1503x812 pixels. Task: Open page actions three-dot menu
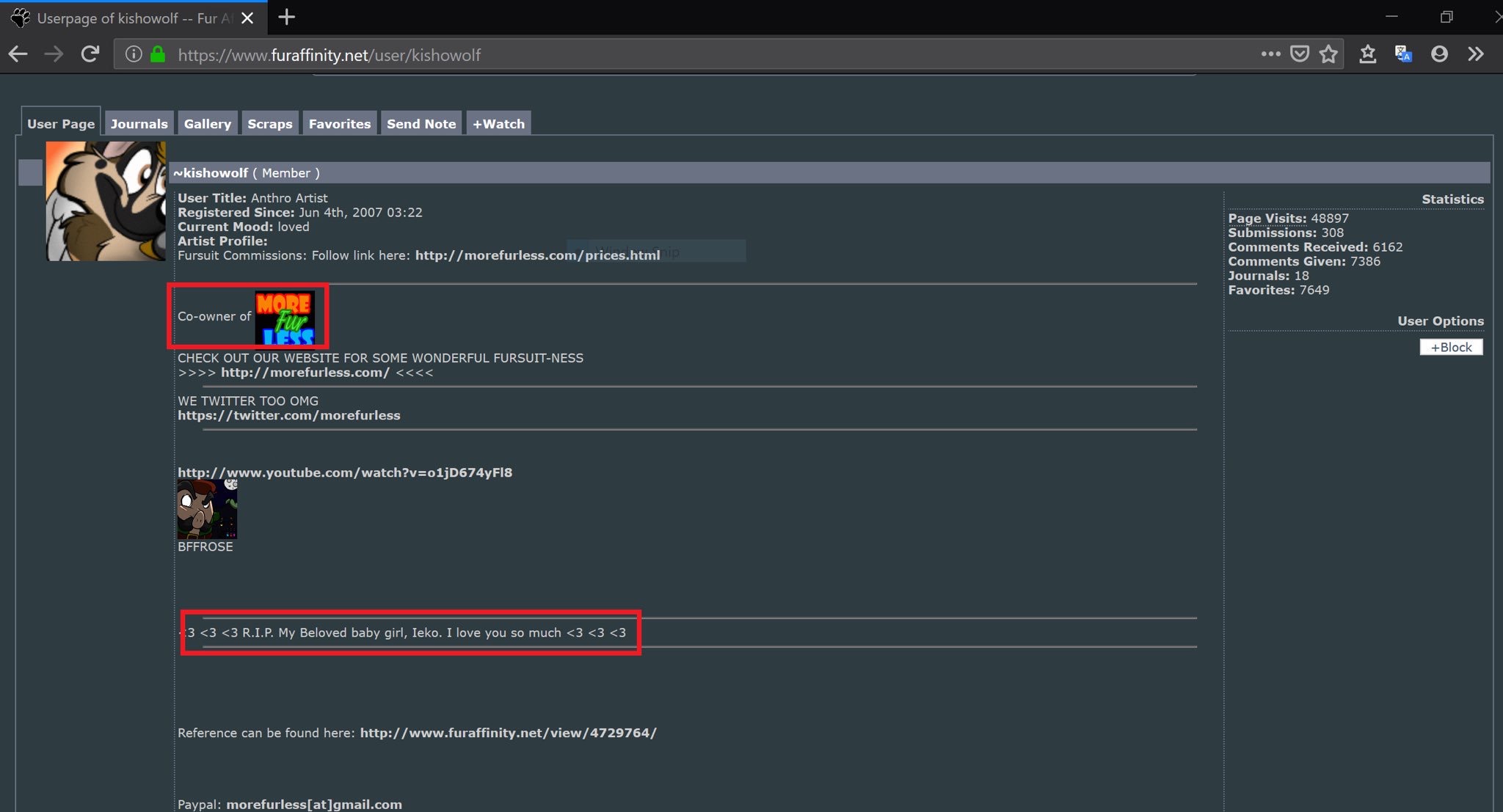point(1270,54)
